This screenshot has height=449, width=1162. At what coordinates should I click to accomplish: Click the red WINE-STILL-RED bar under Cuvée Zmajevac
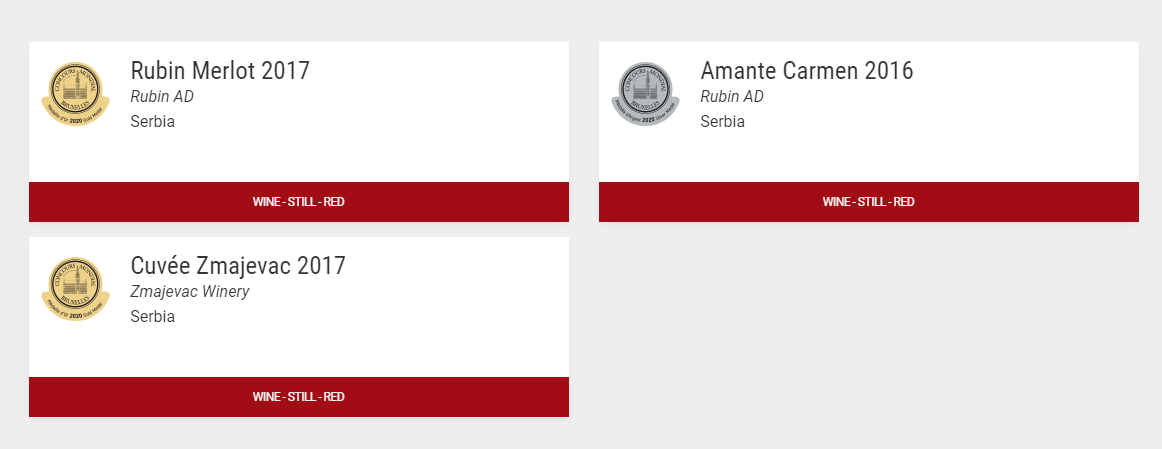(299, 396)
